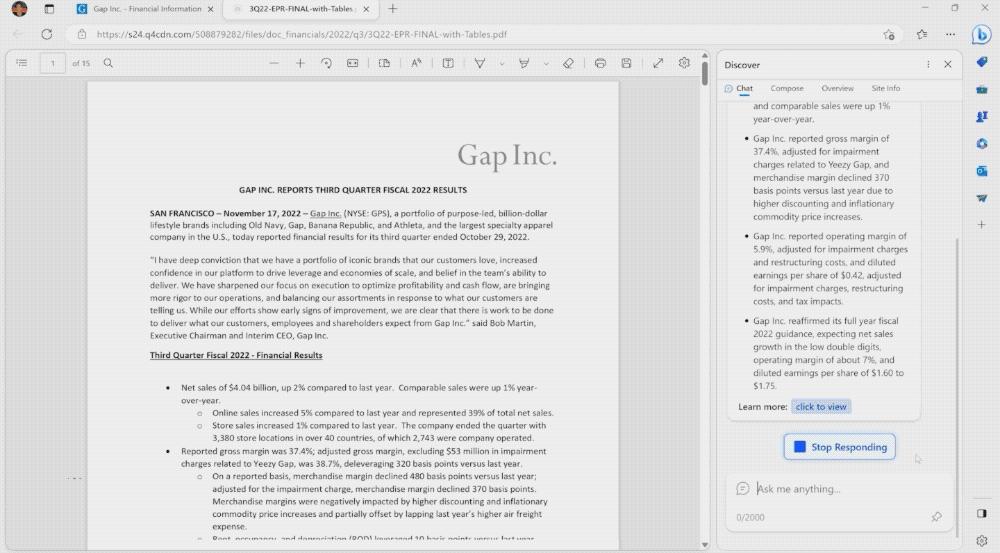
Task: Fit PDF page to width
Action: [x=353, y=63]
